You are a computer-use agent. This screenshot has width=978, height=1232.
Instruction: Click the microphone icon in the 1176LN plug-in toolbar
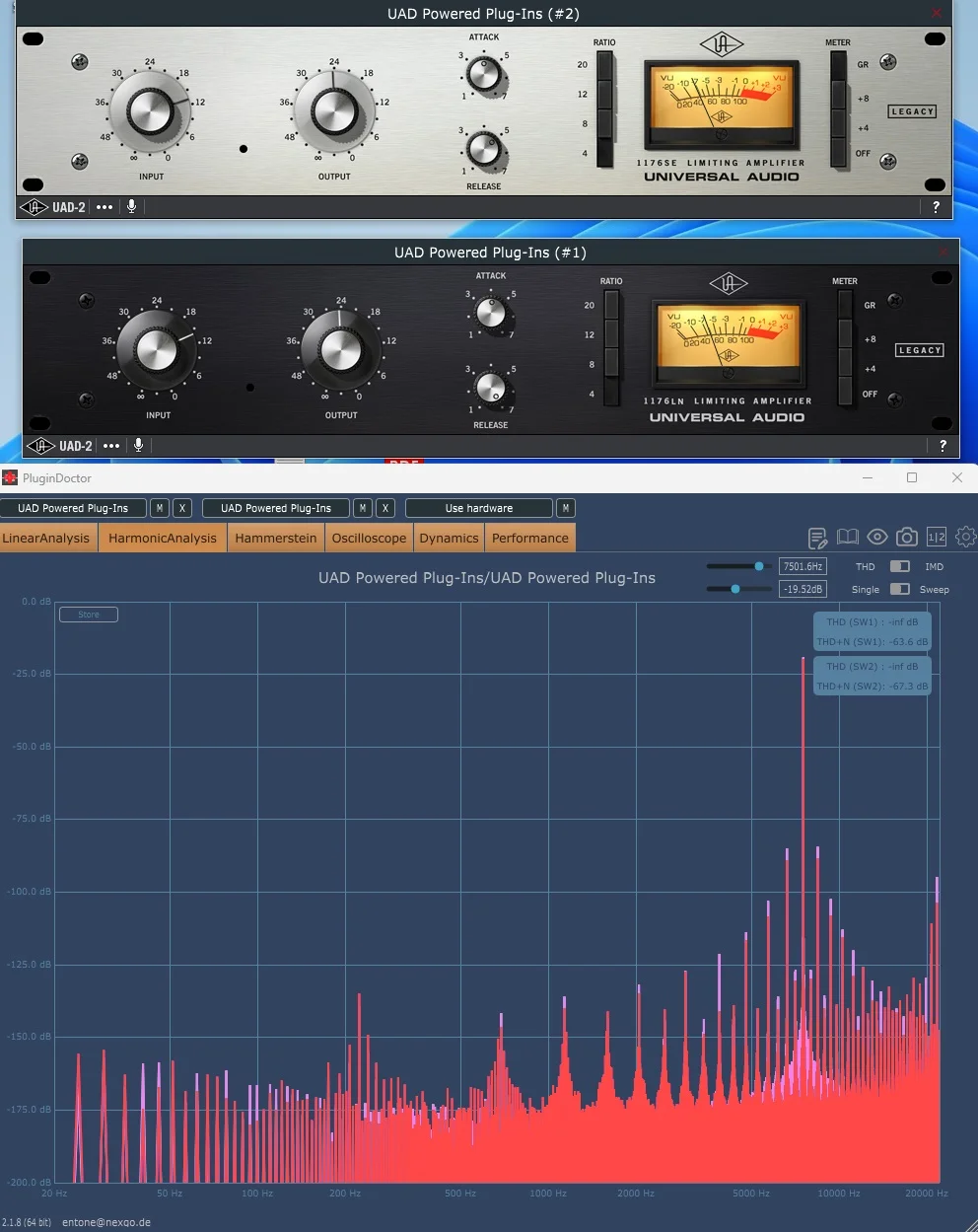click(138, 446)
